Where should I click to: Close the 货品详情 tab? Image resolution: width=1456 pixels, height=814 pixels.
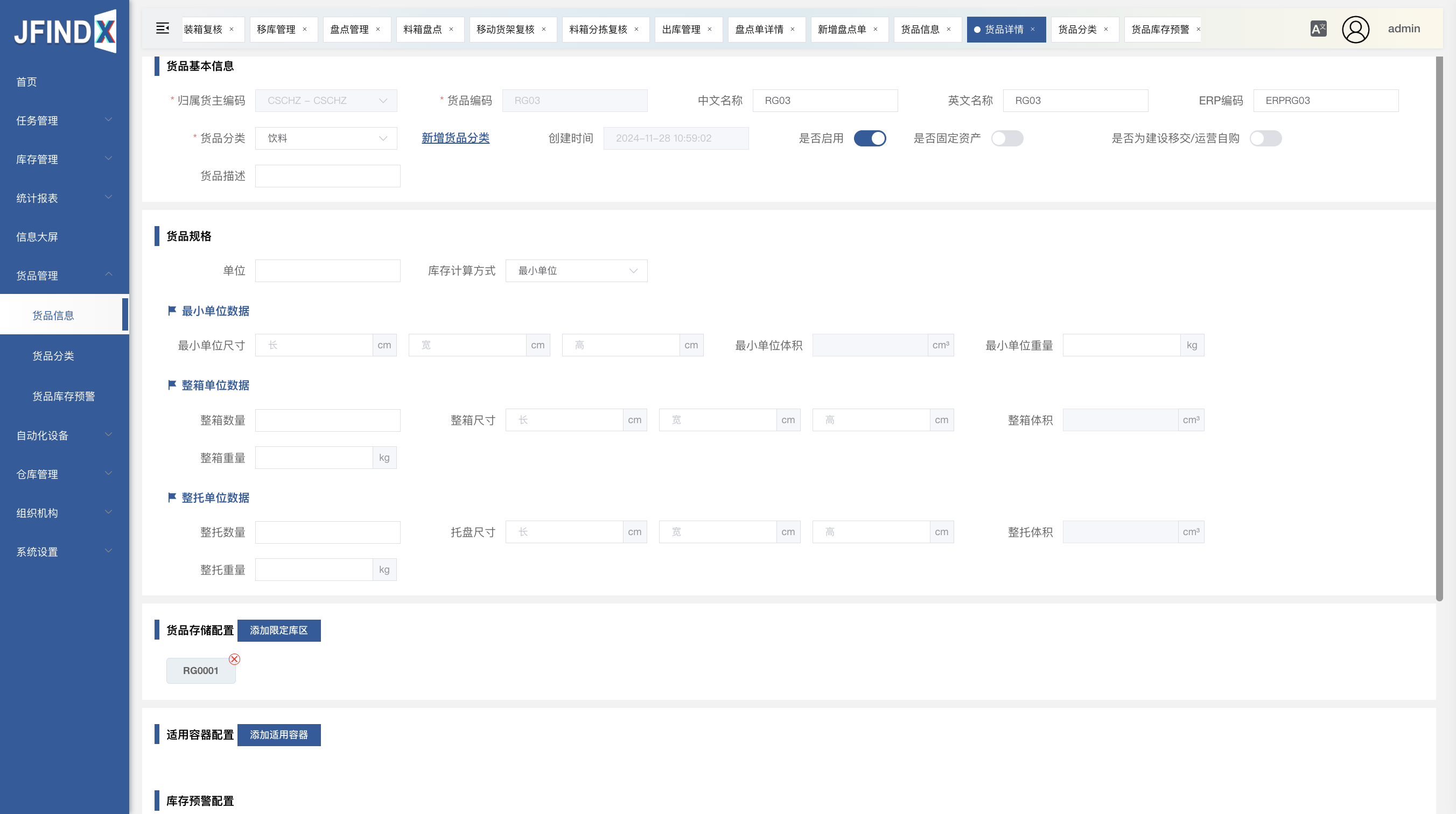pyautogui.click(x=1033, y=30)
